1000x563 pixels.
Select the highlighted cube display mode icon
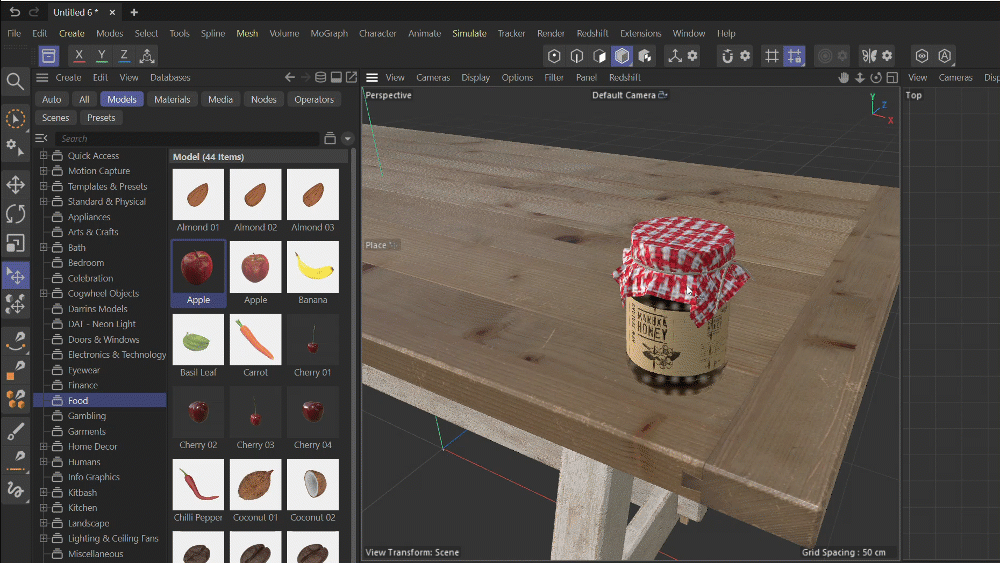(x=622, y=55)
